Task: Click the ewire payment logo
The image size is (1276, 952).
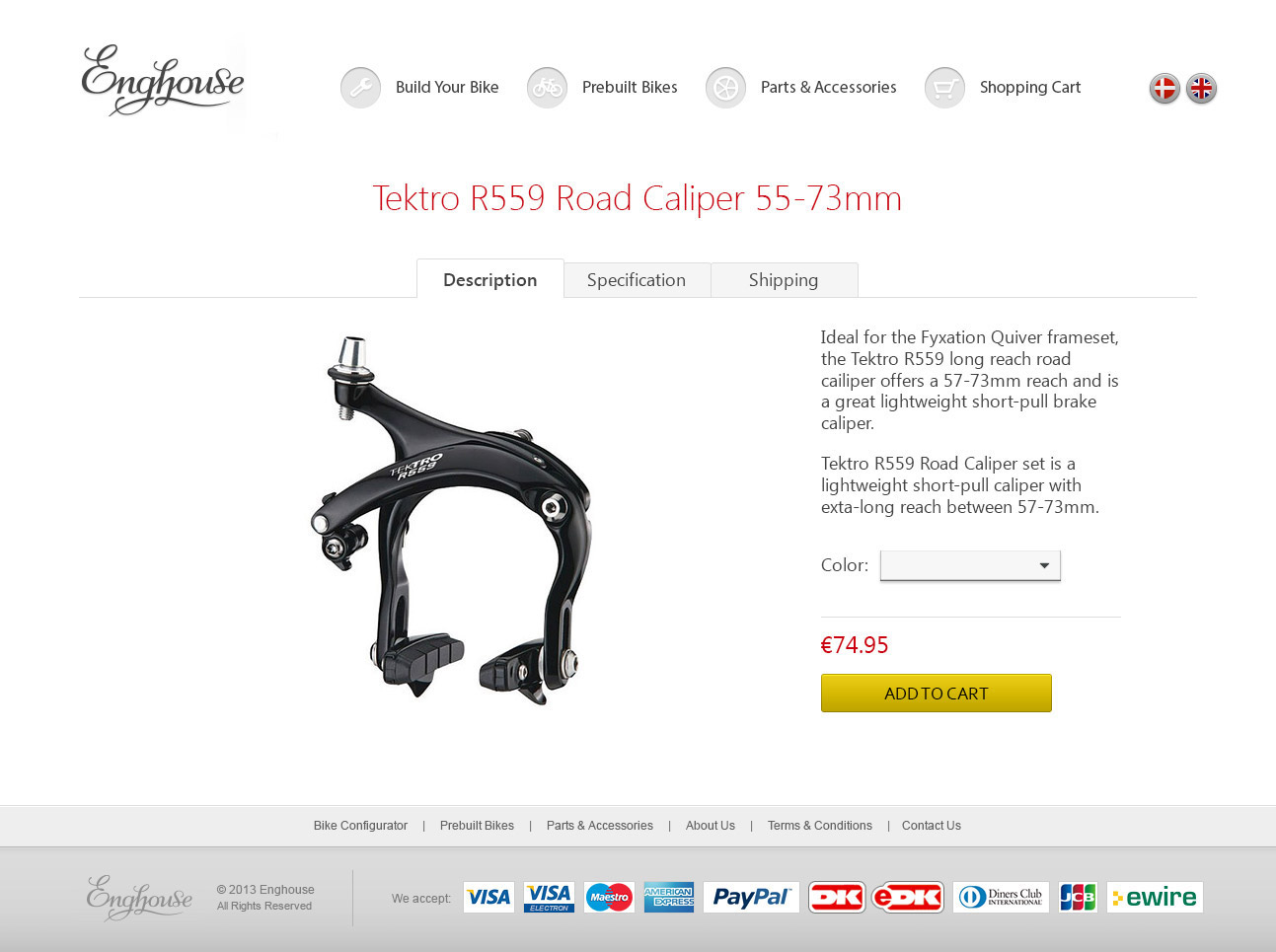Action: 1155,897
